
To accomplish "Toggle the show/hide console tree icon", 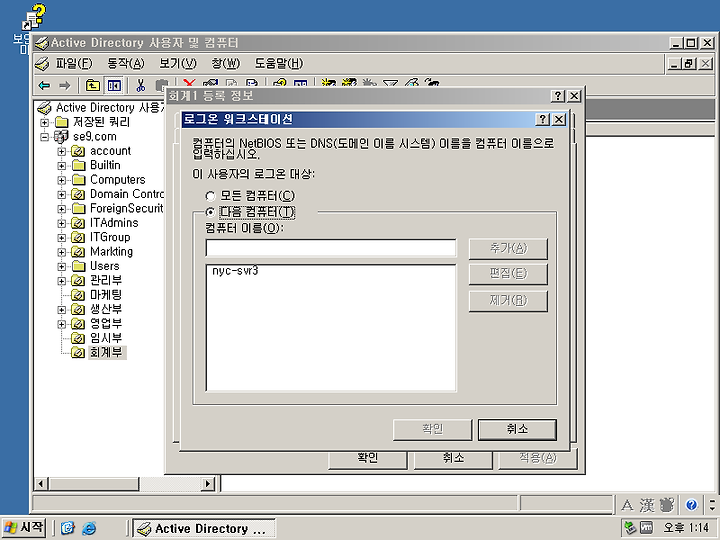I will point(114,85).
